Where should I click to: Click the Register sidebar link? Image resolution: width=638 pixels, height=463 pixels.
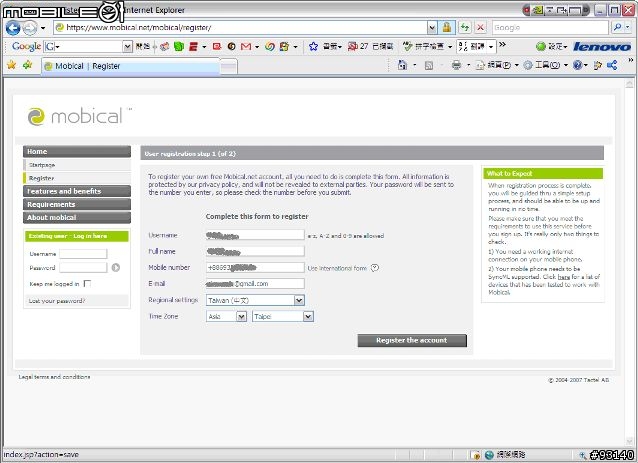[x=41, y=178]
